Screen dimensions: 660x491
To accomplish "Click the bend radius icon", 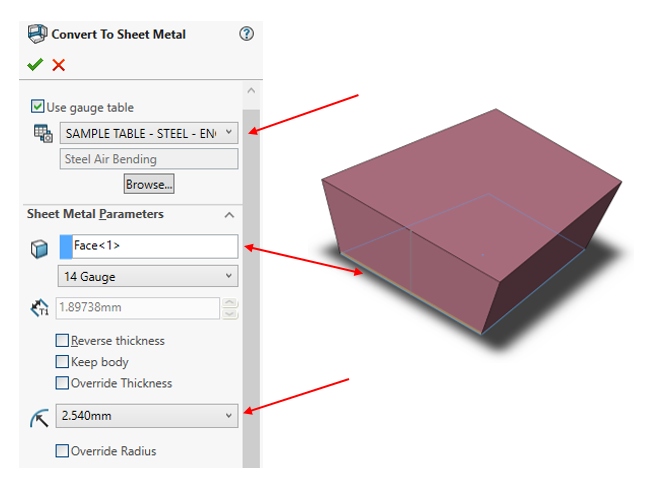I will point(40,417).
